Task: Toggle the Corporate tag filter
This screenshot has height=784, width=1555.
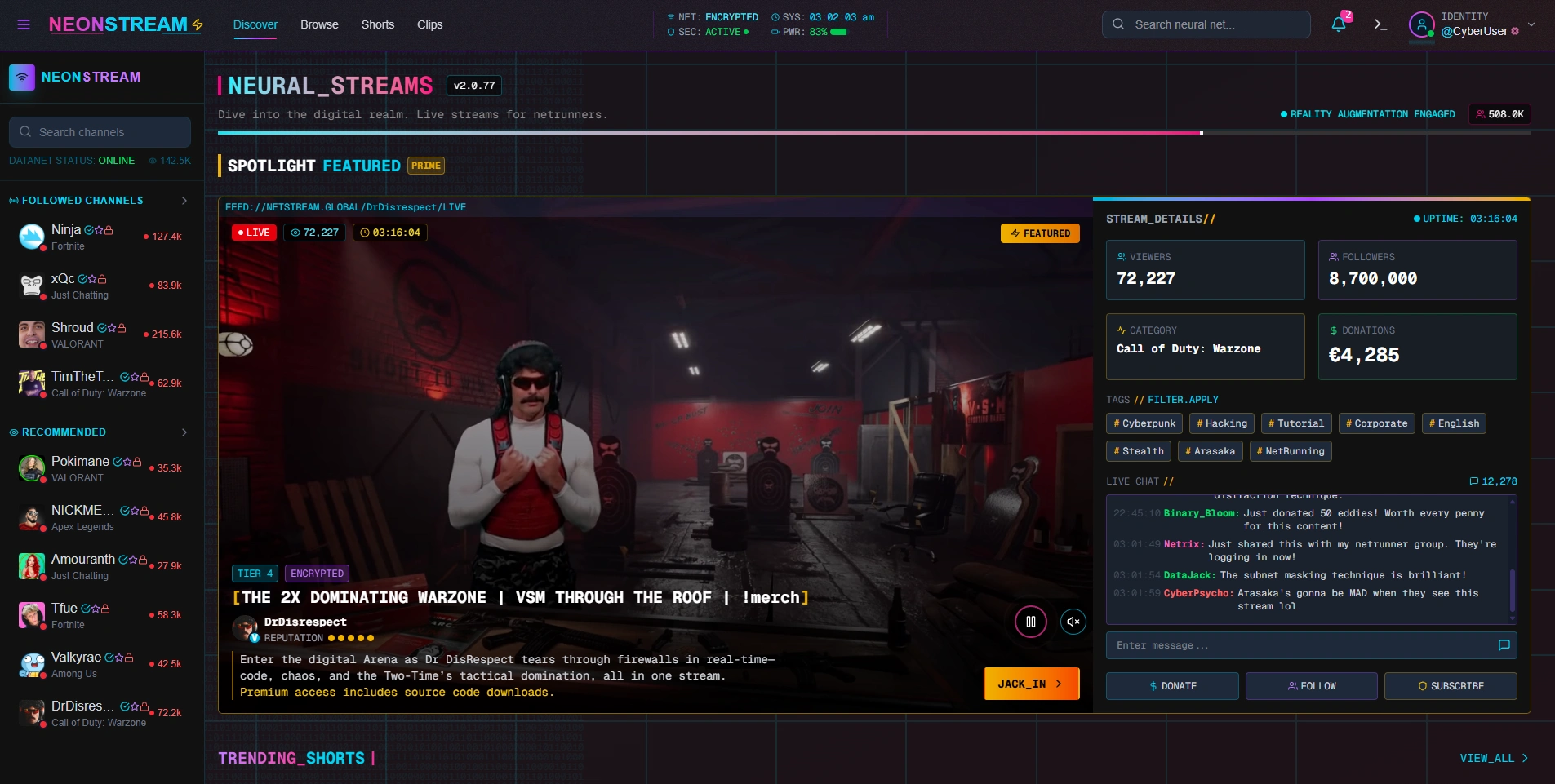Action: [1376, 423]
